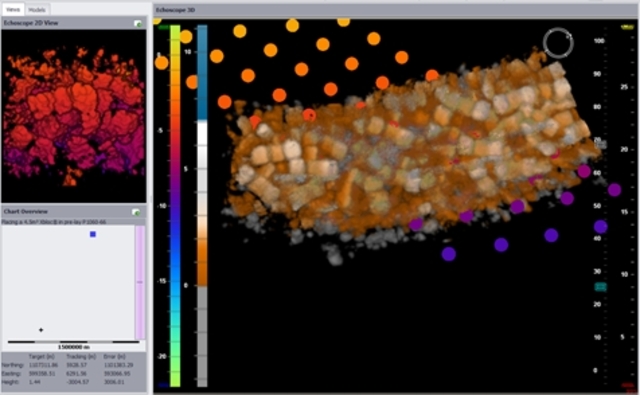Click the Echoscope 2D View sonar image
Image resolution: width=640 pixels, height=395 pixels.
tap(73, 116)
